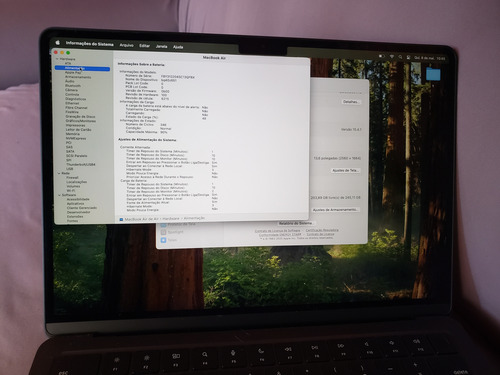The height and width of the screenshot is (375, 500).
Task: Select Alimentação in the sidebar
Action: click(82, 68)
